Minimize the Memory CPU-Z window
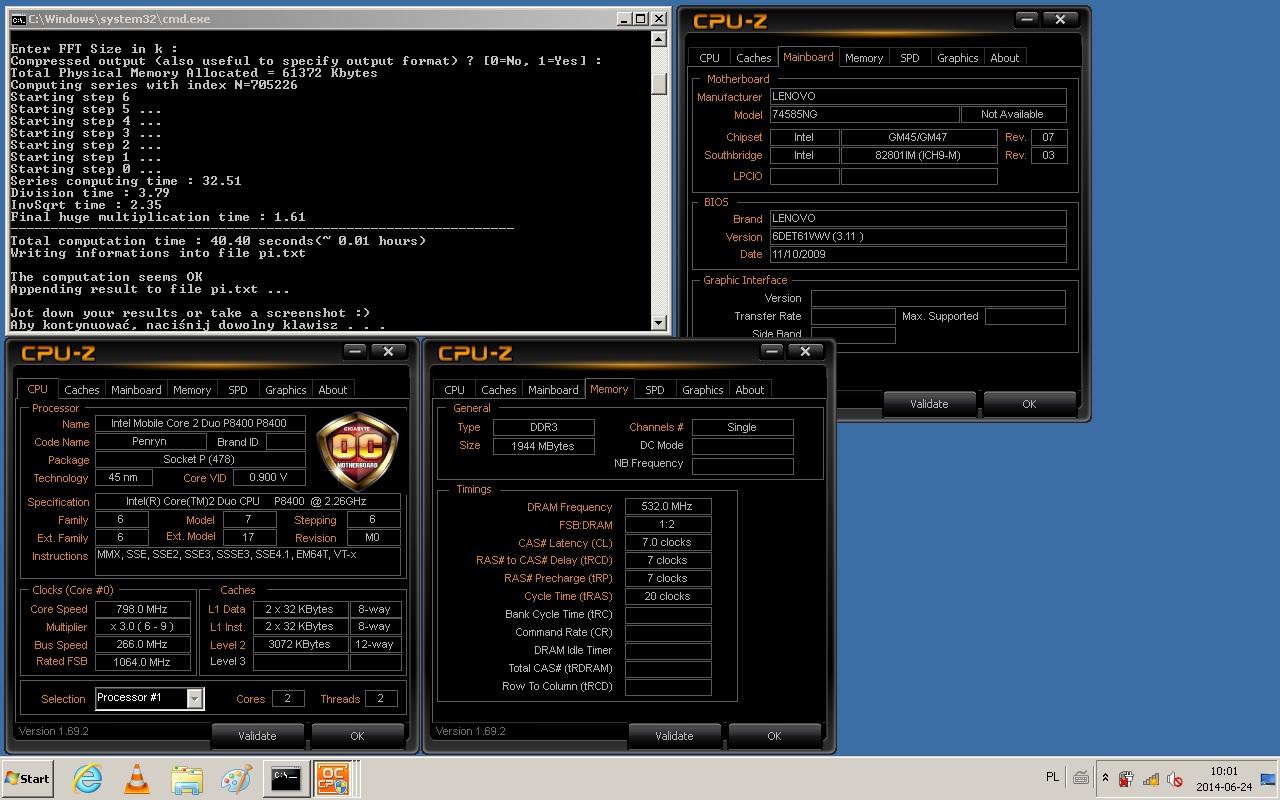The image size is (1280, 800). [x=772, y=351]
